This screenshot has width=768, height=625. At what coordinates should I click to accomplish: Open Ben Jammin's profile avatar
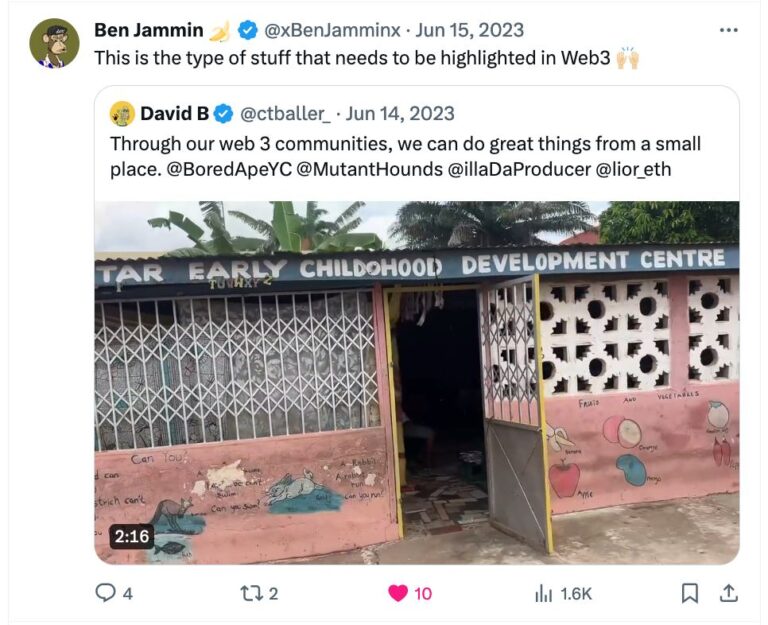pos(54,44)
